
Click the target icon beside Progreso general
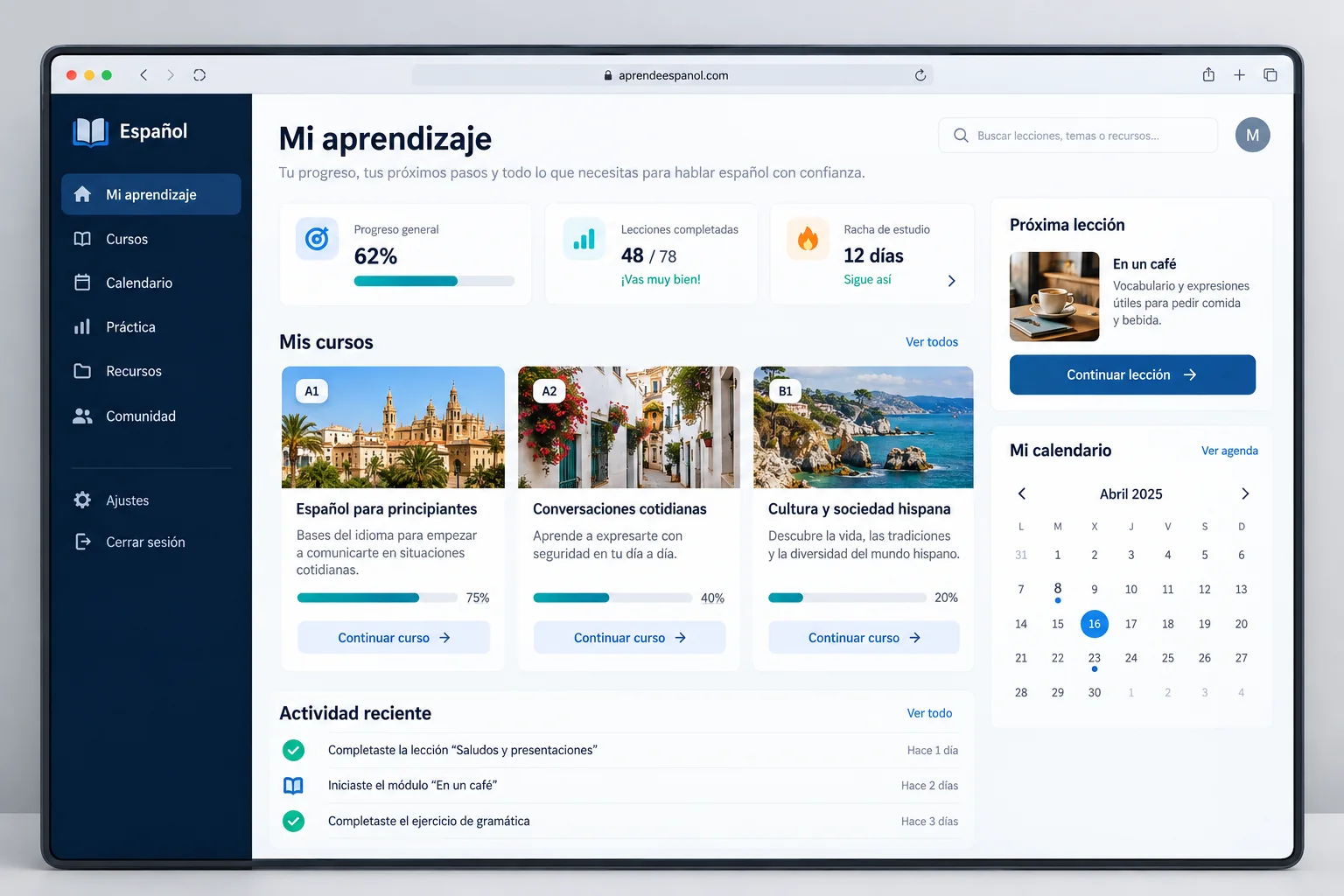coord(317,238)
